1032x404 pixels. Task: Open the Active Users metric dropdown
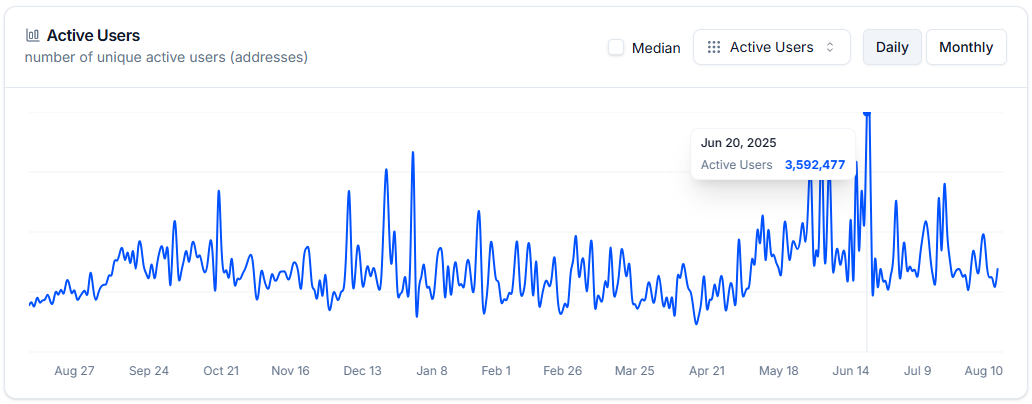[771, 47]
